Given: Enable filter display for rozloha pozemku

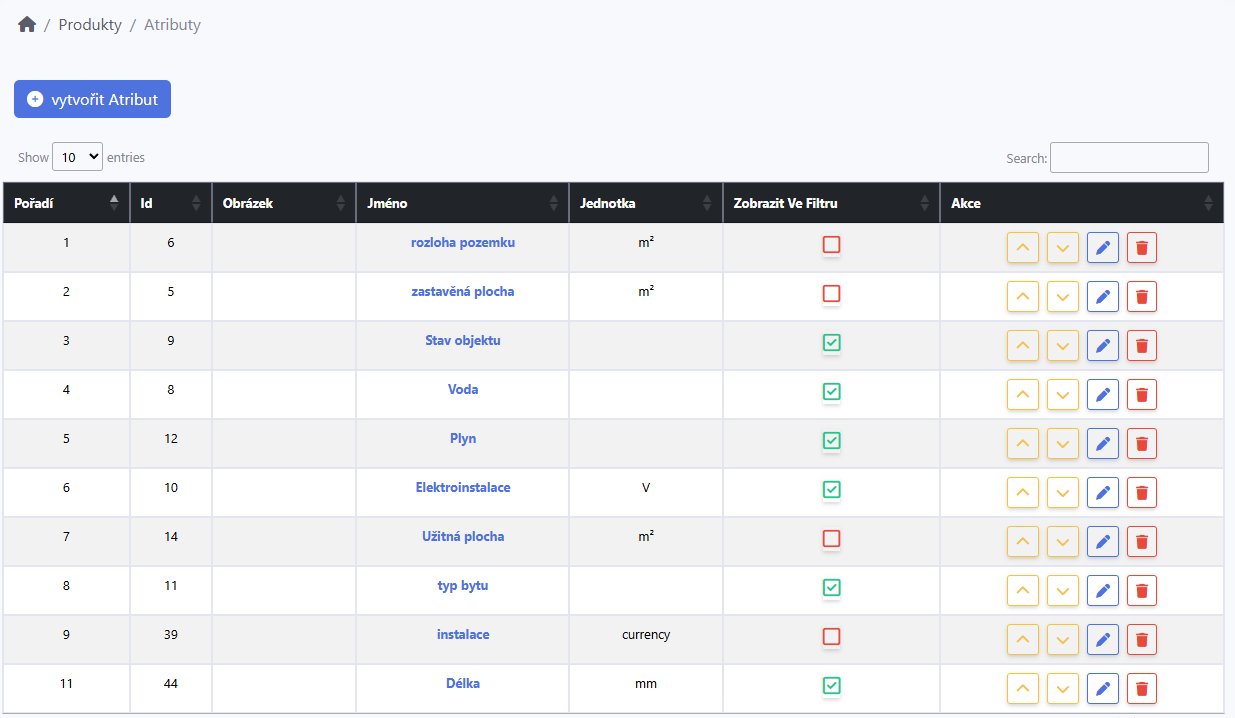Looking at the screenshot, I should point(831,244).
